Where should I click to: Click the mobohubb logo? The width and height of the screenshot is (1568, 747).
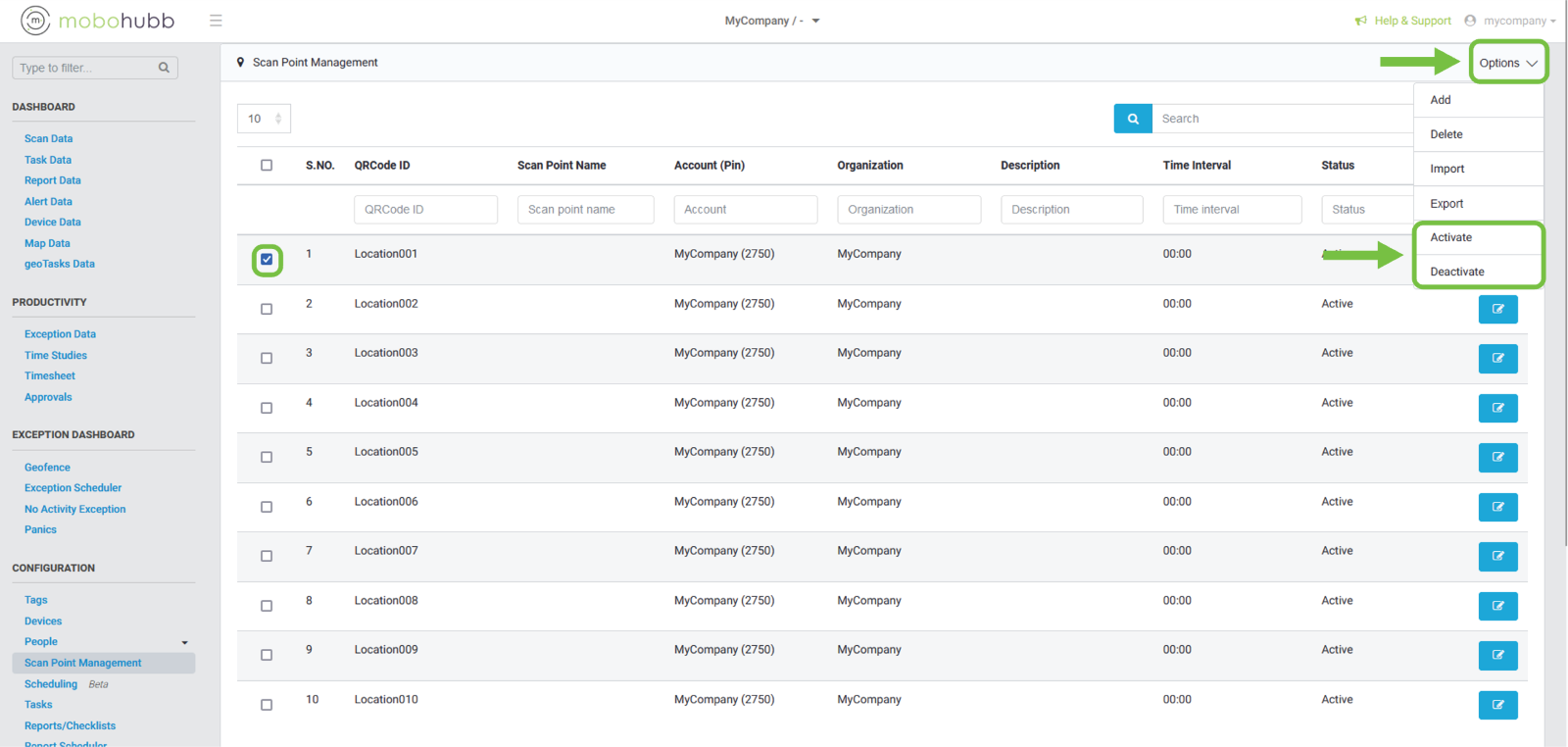(98, 21)
